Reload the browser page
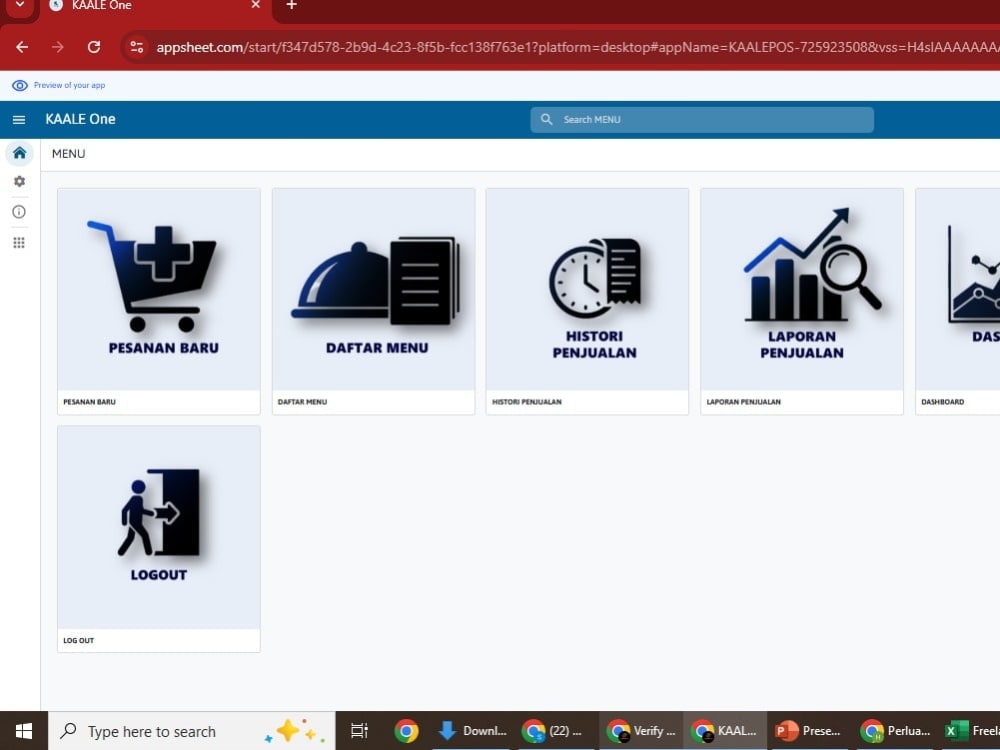Screen dimensions: 1000x750 (94, 47)
